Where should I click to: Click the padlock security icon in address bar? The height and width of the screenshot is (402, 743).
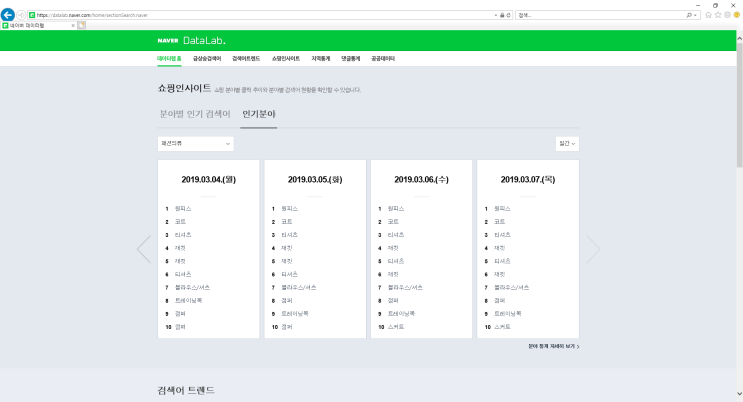(502, 15)
